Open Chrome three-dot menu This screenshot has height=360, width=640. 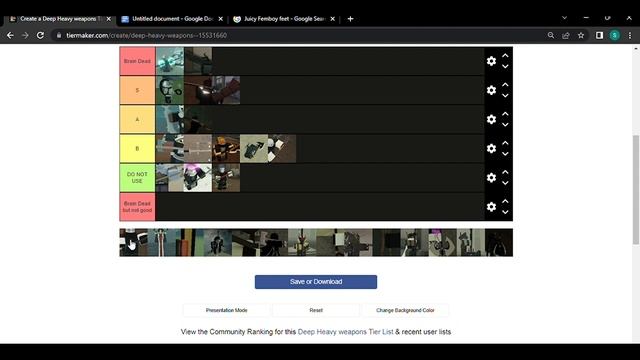[630, 36]
